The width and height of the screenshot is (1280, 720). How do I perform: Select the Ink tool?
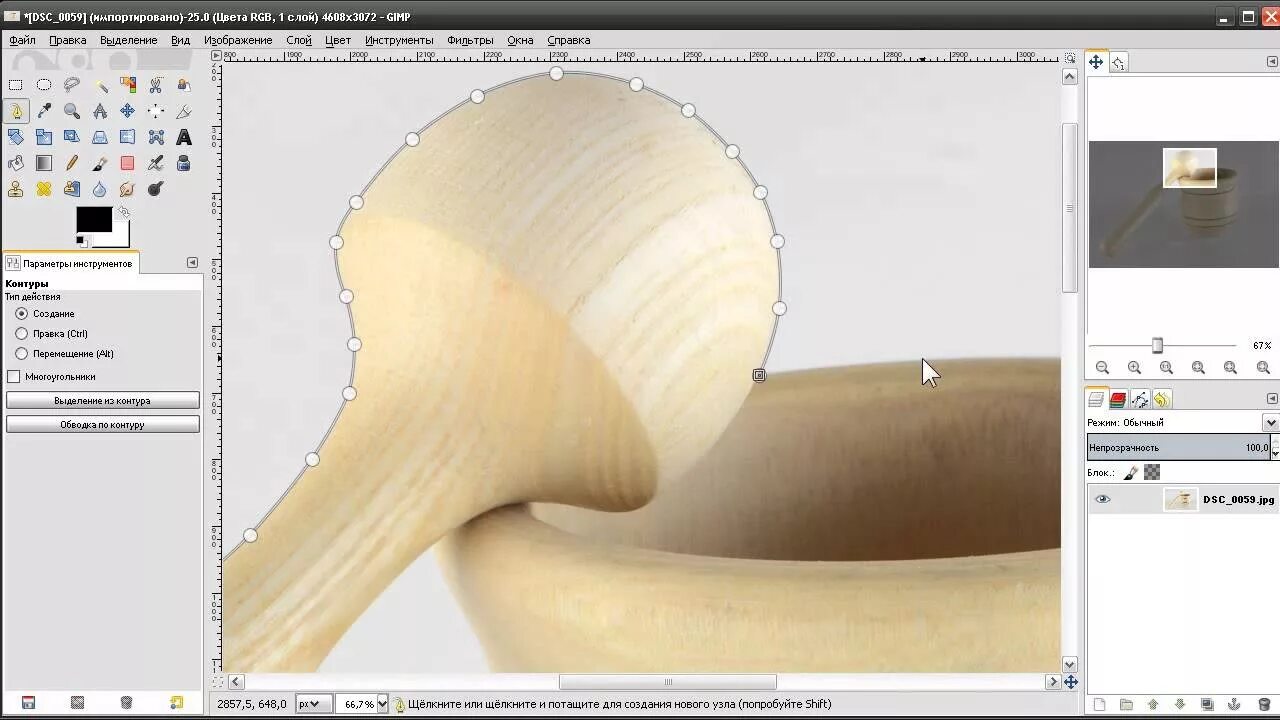click(184, 163)
